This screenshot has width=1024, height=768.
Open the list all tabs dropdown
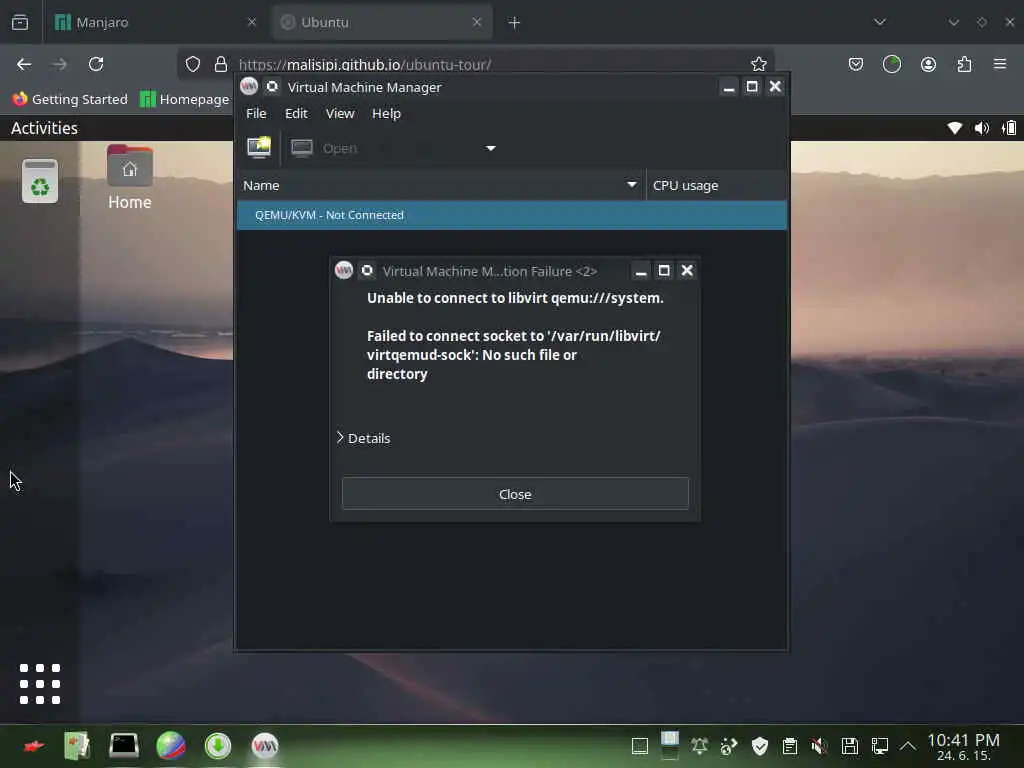tap(880, 22)
